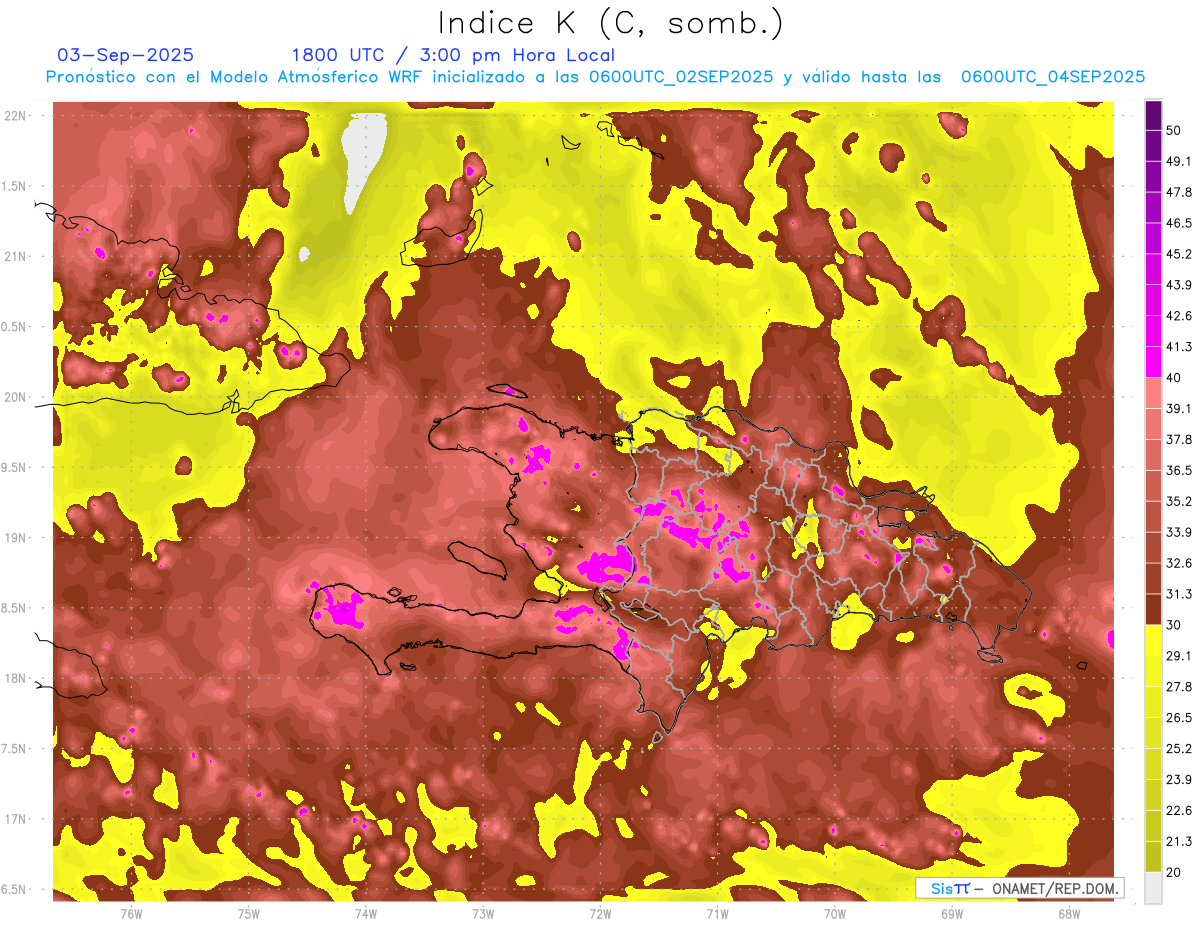Viewport: 1200px width, 927px height.
Task: Click the map title 'Indice K (C, somb.)'
Action: (x=610, y=24)
